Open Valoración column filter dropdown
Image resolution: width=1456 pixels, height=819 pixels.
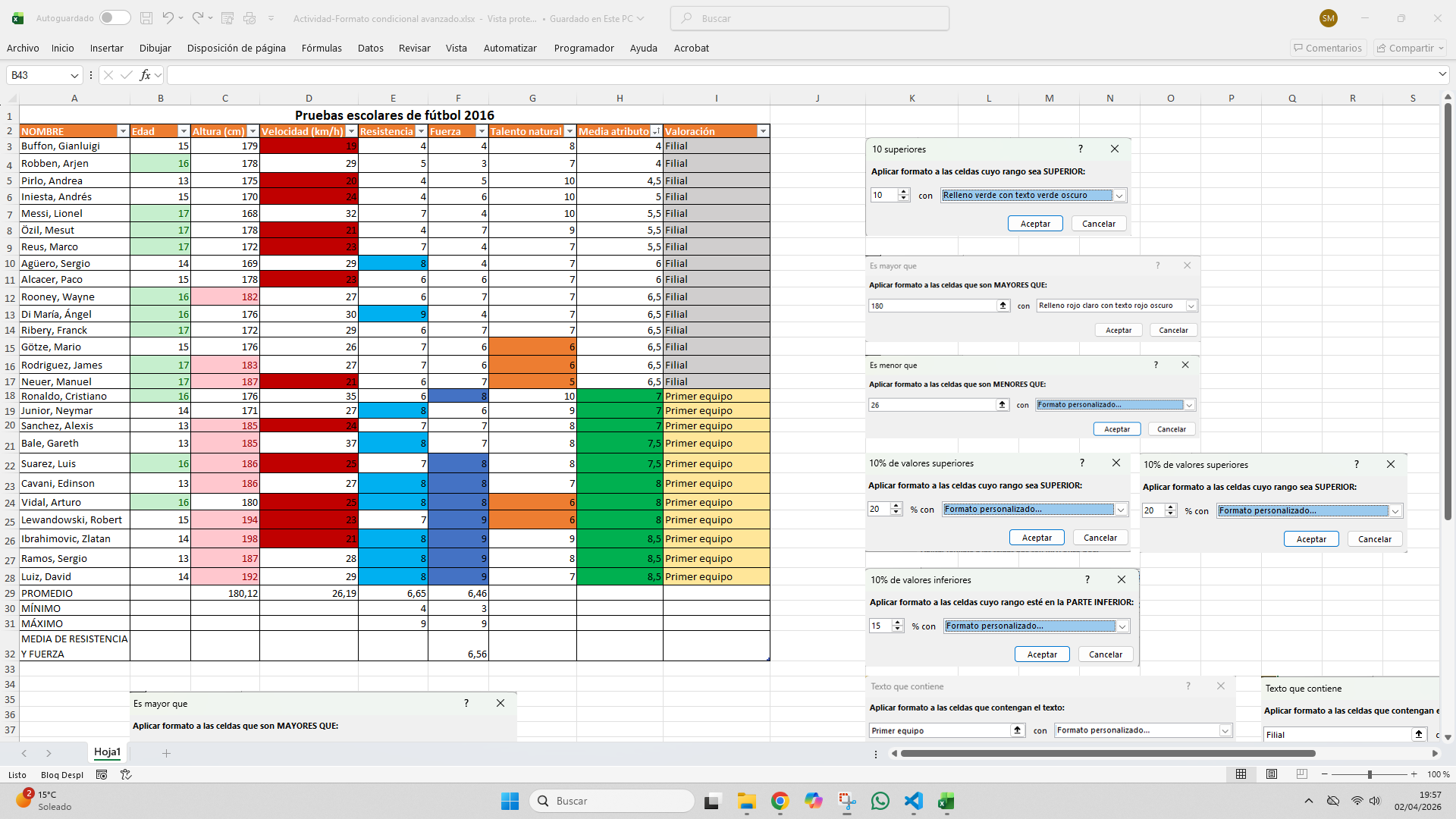pyautogui.click(x=762, y=131)
